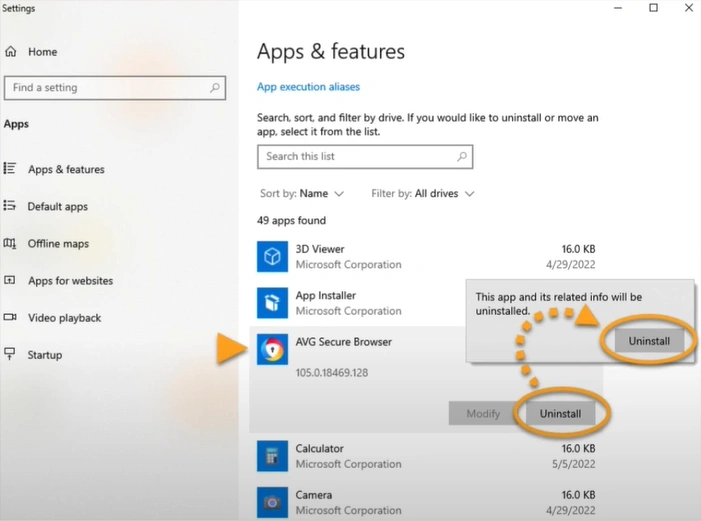
Task: Click the magnifier in Search this list
Action: tap(462, 157)
